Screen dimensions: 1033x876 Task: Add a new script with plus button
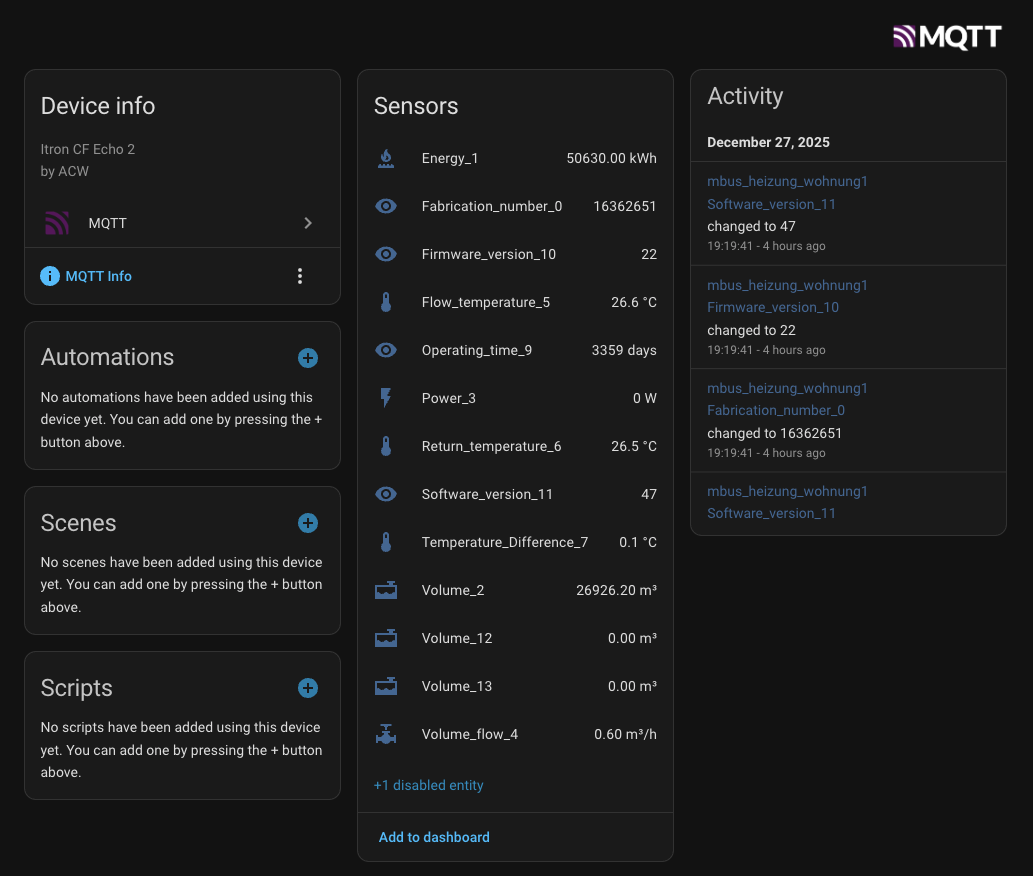pyautogui.click(x=308, y=688)
